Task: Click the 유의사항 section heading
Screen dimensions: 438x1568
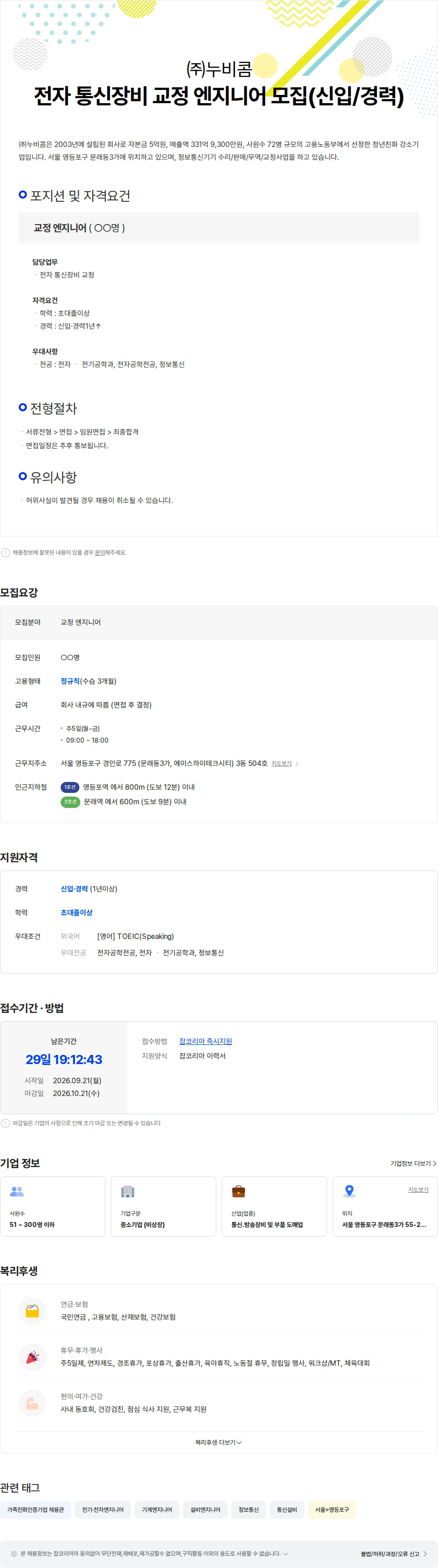Action: [53, 477]
